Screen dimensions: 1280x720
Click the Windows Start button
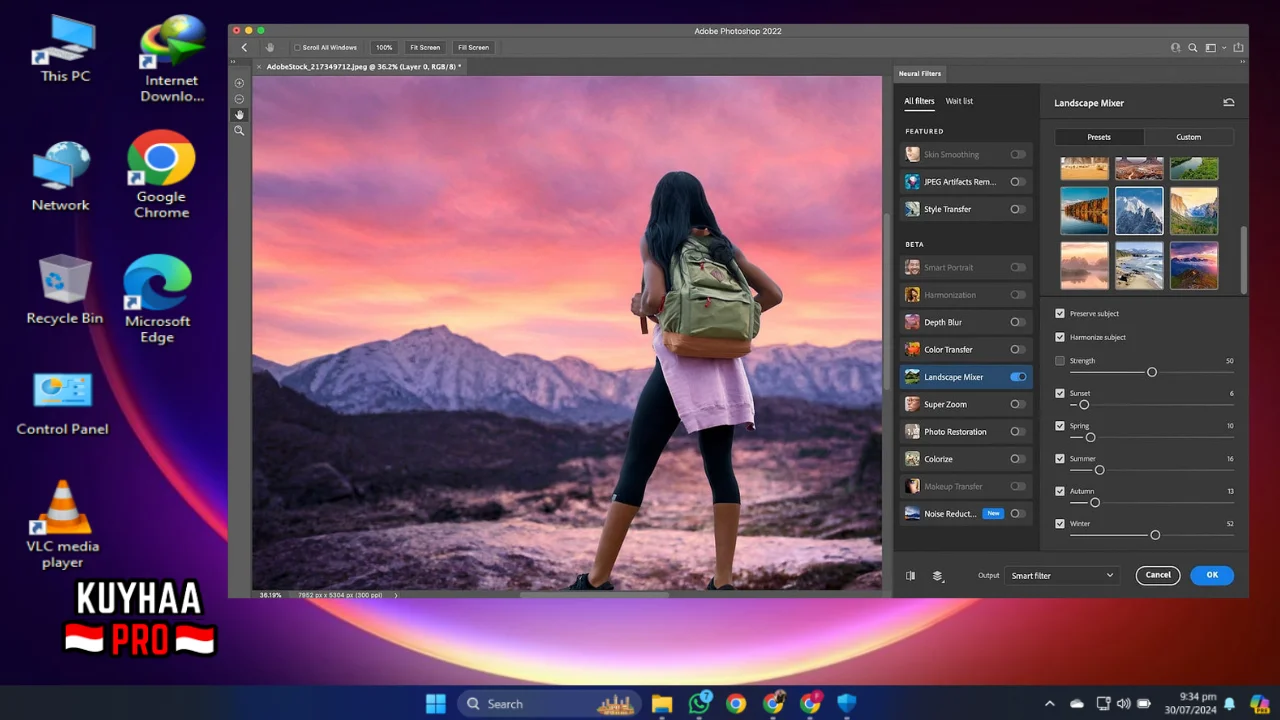[x=436, y=704]
